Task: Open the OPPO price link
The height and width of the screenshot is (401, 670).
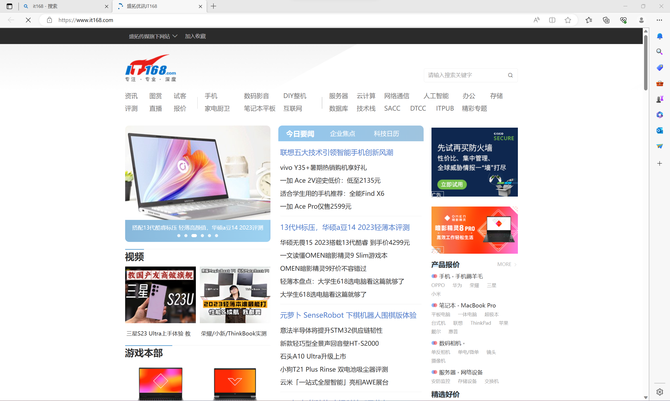Action: [438, 285]
